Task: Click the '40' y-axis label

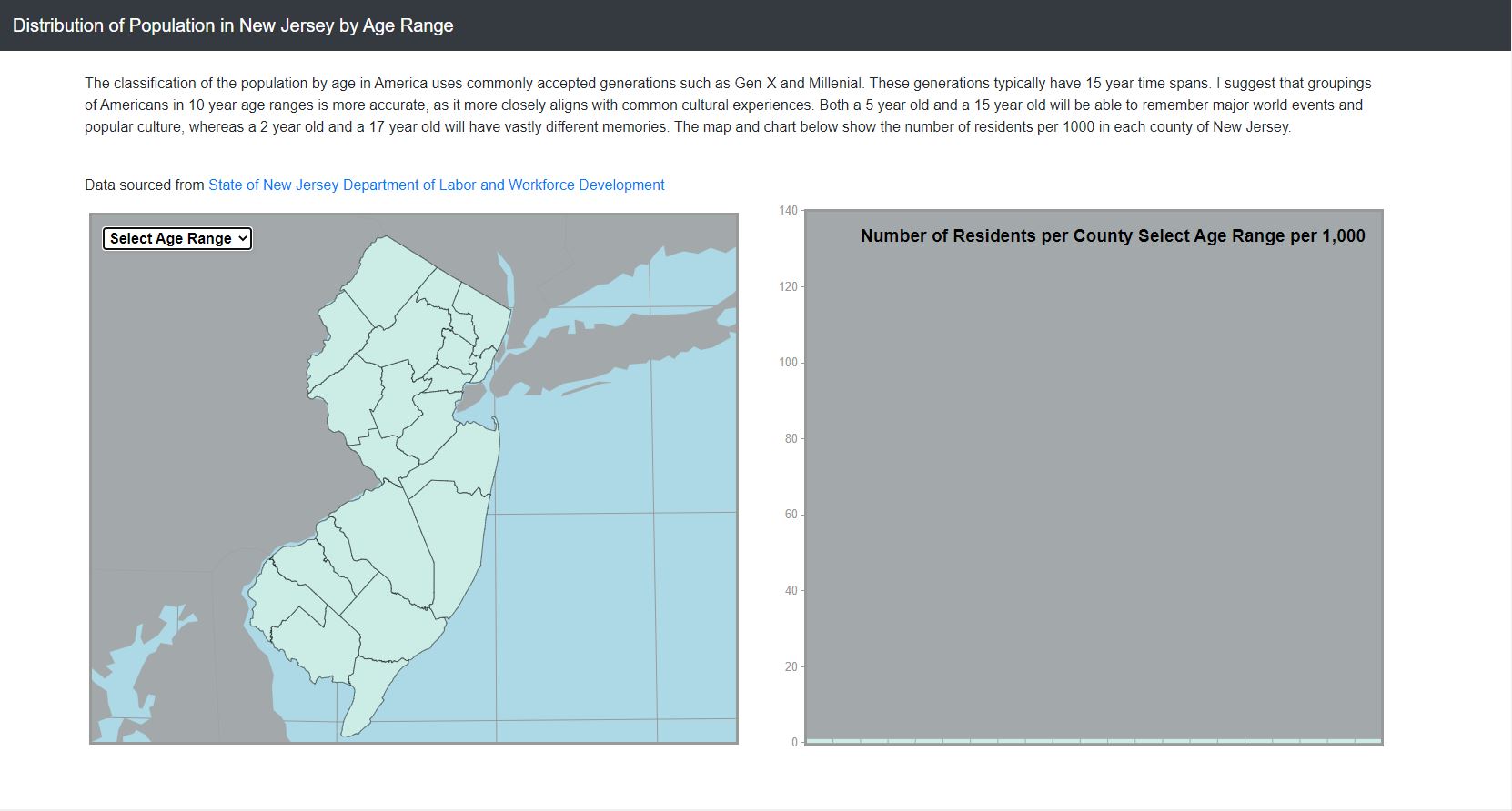Action: pyautogui.click(x=791, y=591)
